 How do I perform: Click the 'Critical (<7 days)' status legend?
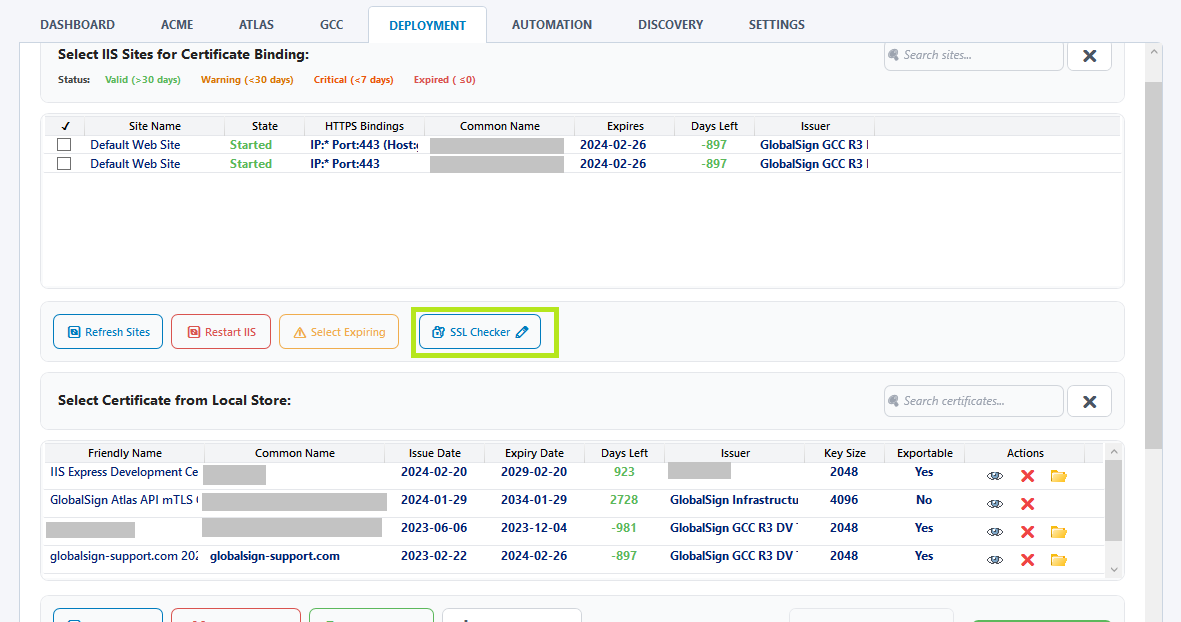pyautogui.click(x=353, y=80)
